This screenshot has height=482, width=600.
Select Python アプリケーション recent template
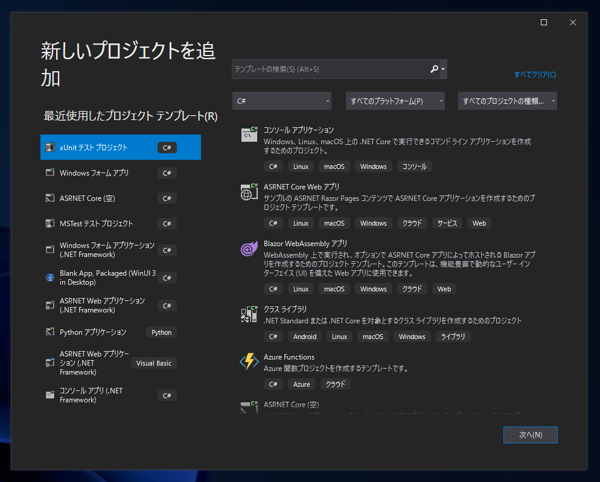pyautogui.click(x=121, y=332)
